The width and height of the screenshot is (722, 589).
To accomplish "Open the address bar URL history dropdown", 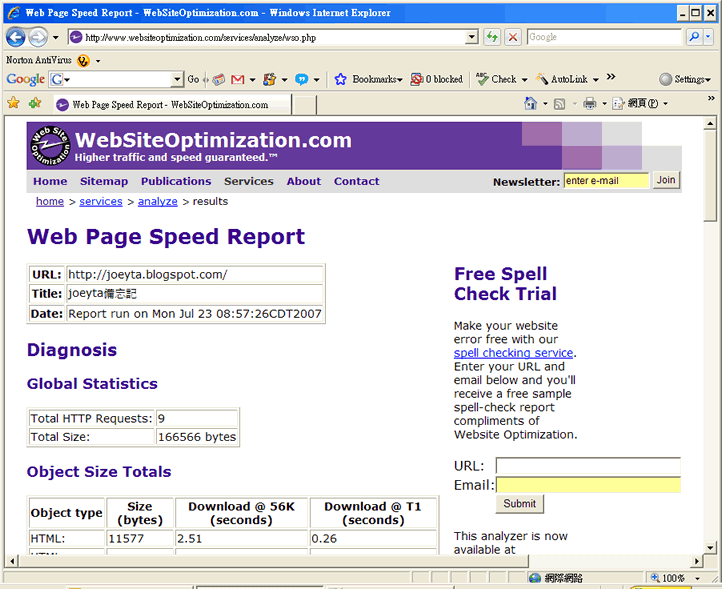I will coord(472,37).
